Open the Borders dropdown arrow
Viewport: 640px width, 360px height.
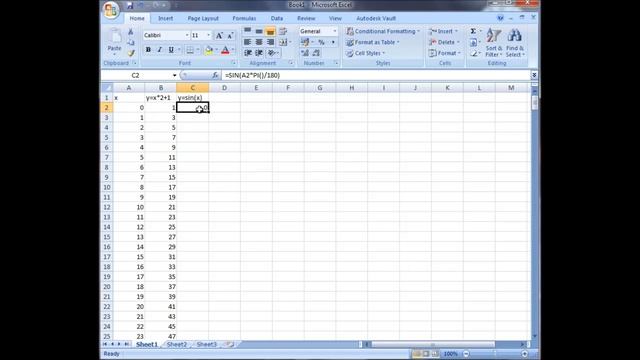(198, 50)
